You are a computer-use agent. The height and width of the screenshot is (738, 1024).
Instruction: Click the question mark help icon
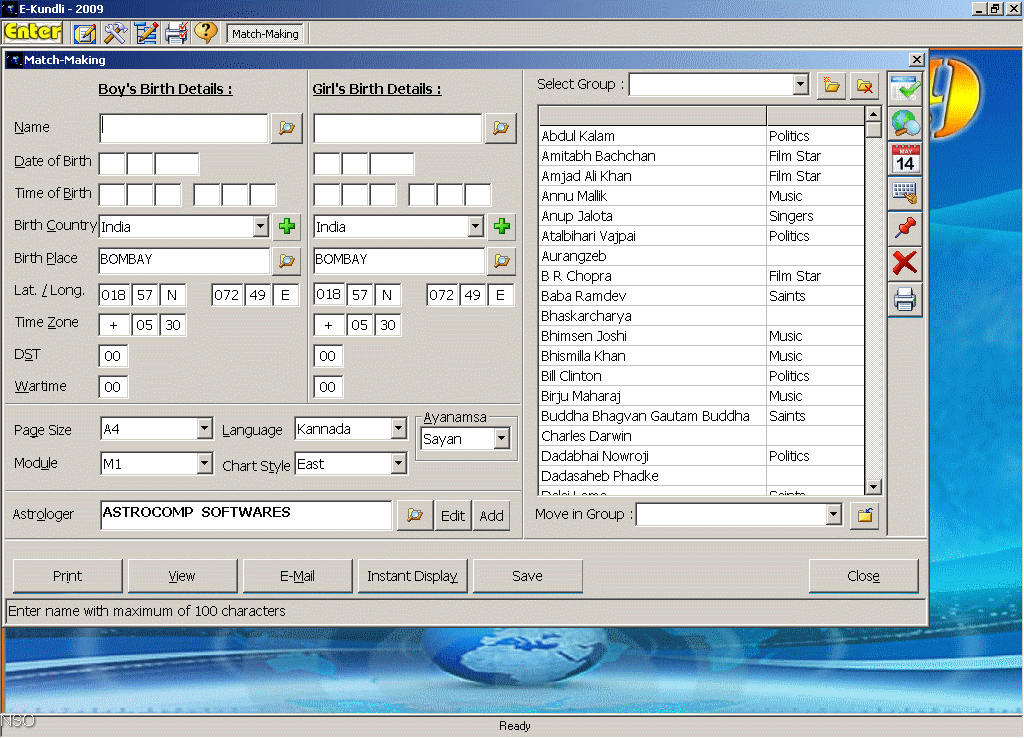click(x=206, y=33)
